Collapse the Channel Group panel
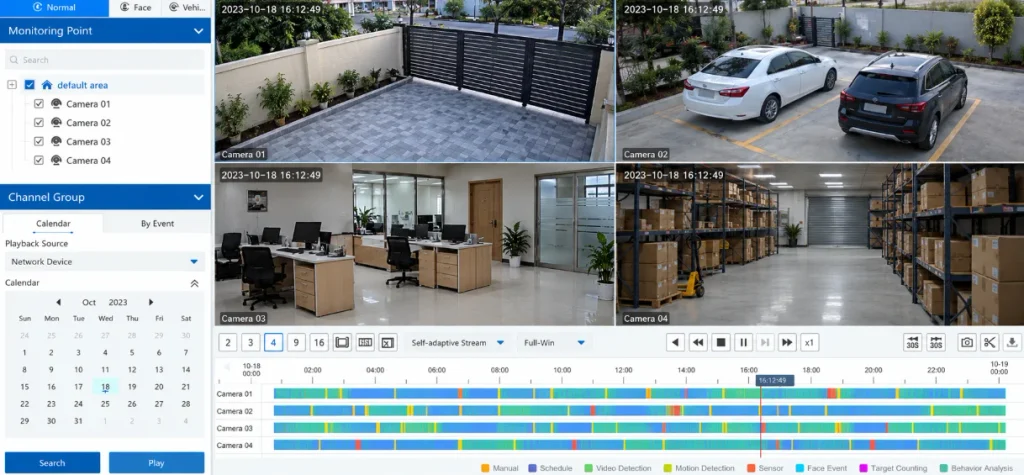This screenshot has height=475, width=1024. coord(199,197)
